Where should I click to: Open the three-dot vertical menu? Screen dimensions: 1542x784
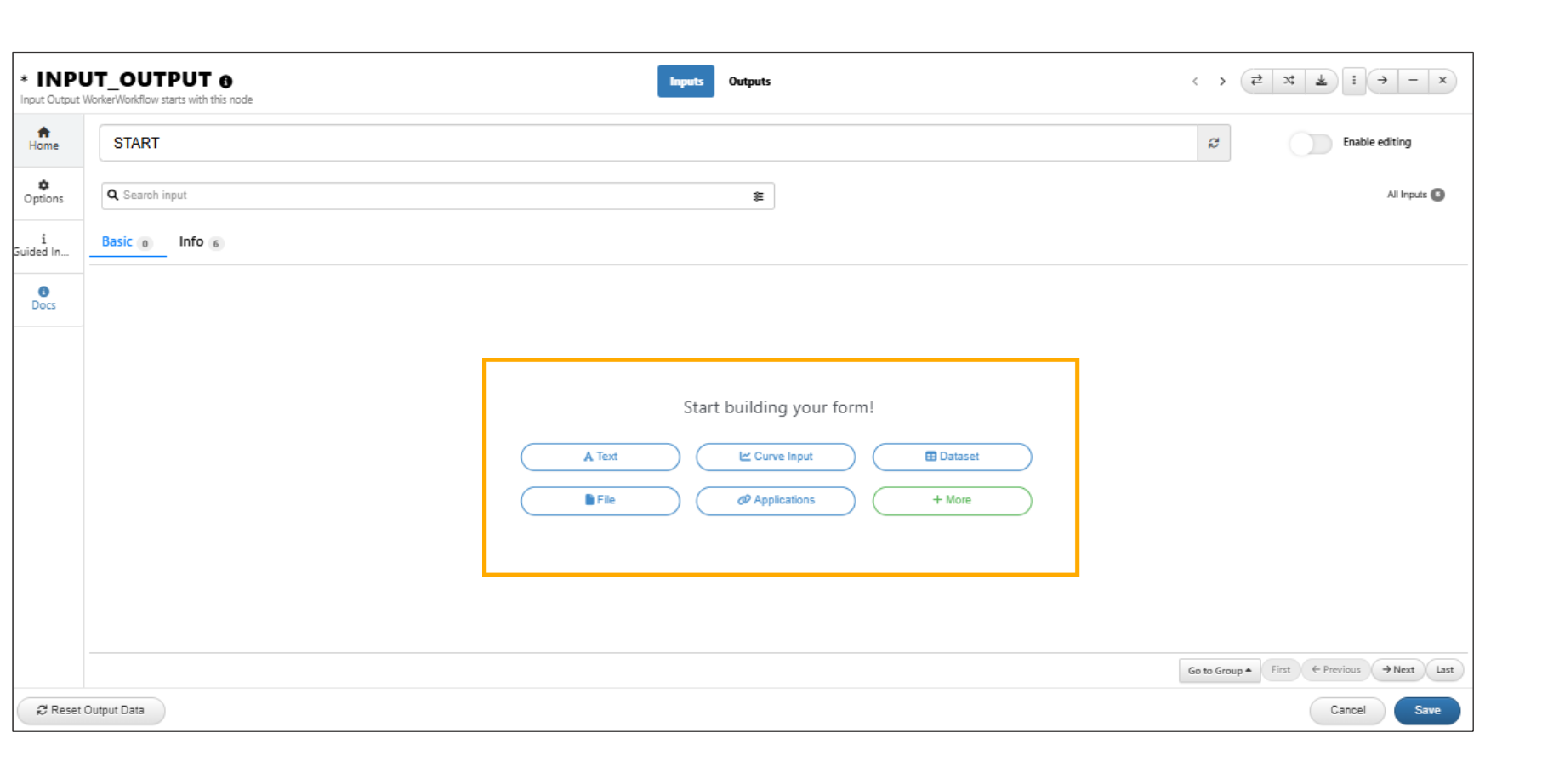pos(1354,81)
